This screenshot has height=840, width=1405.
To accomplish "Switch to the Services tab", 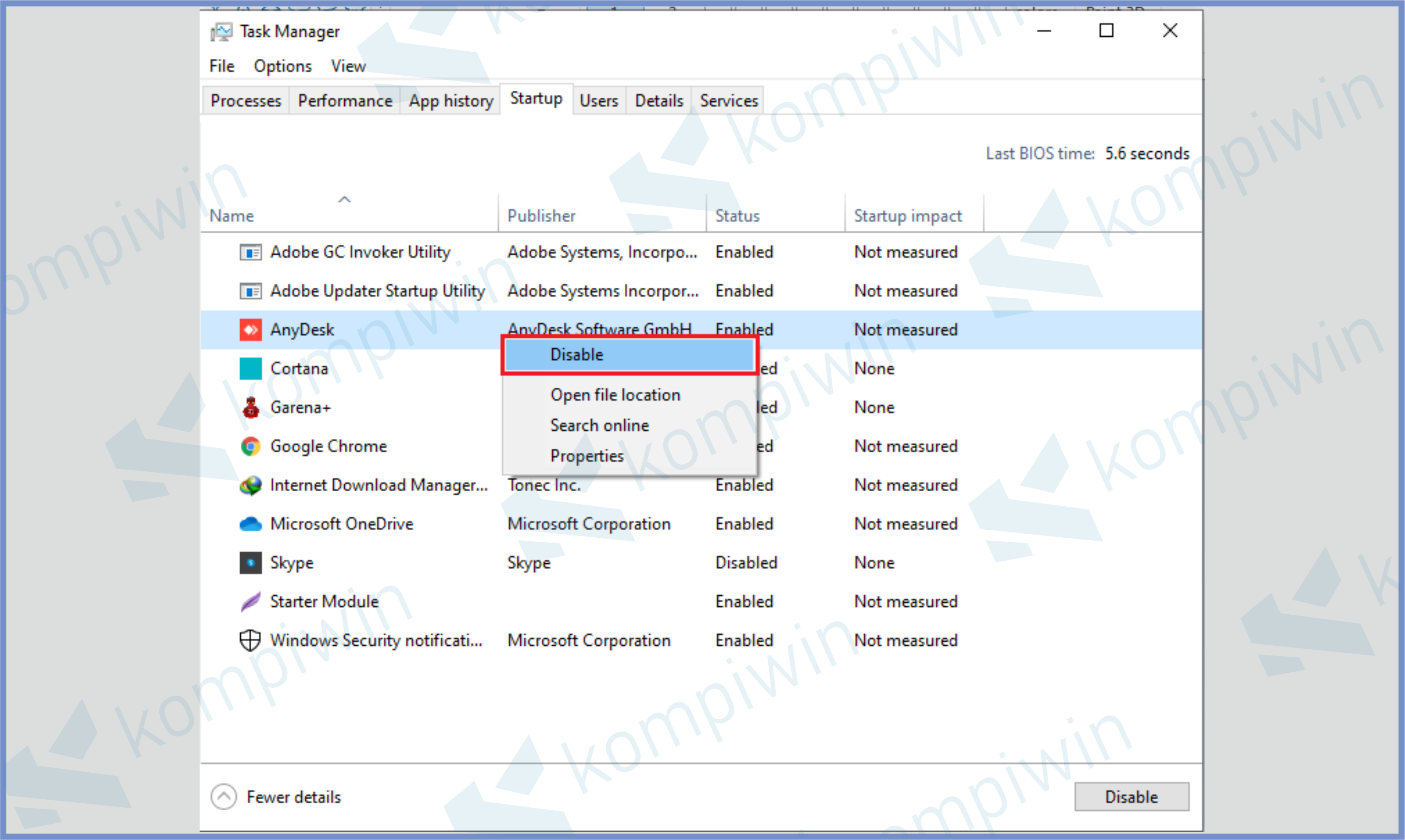I will coord(728,101).
